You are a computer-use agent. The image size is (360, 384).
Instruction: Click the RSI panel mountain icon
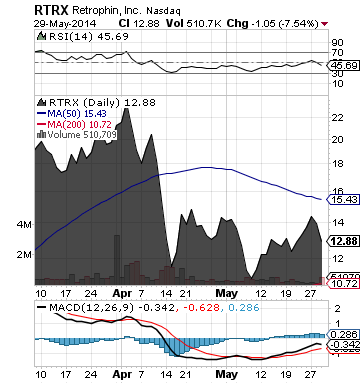(x=41, y=36)
